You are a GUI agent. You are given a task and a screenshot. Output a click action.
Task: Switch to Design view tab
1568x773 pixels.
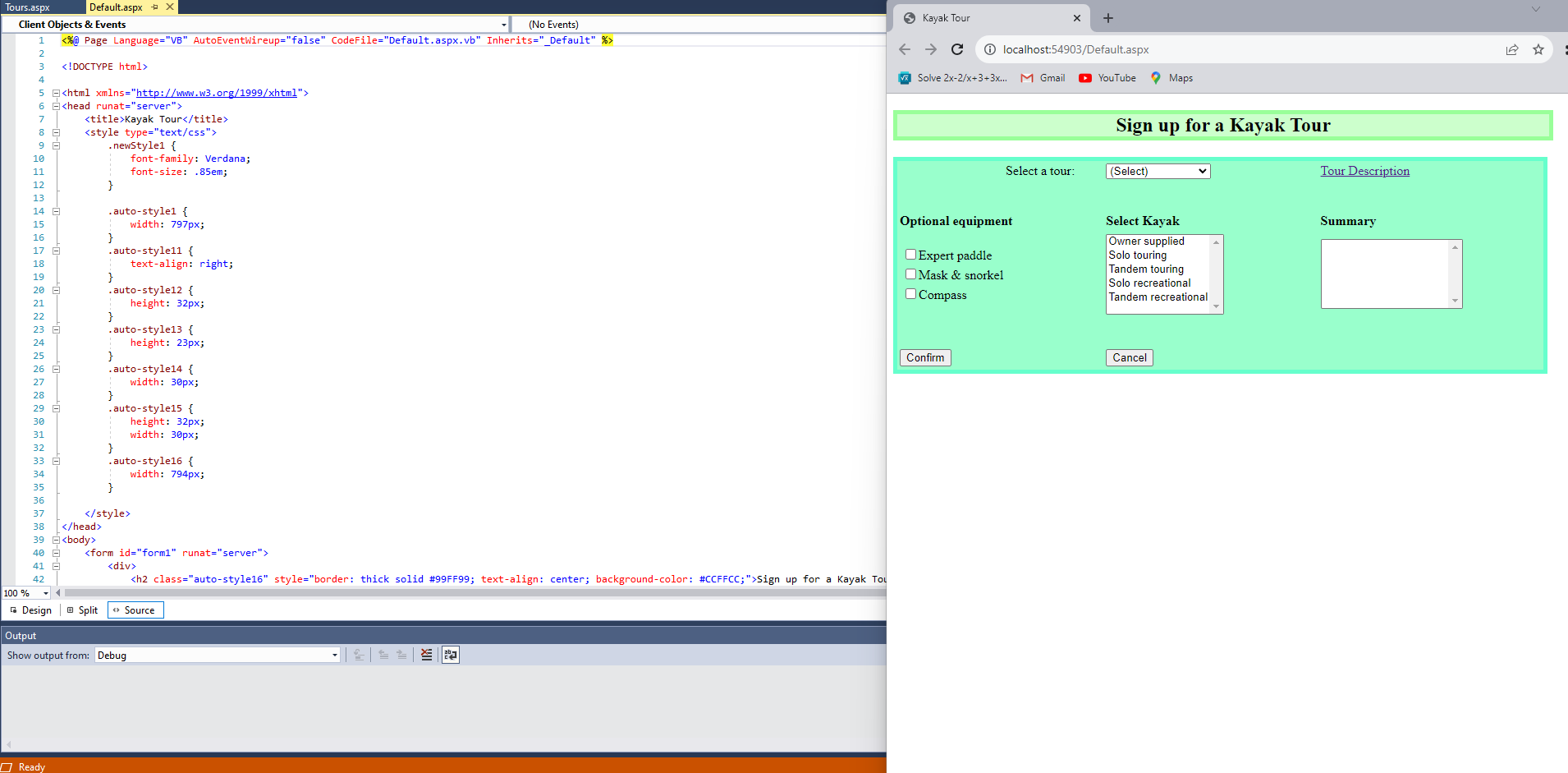pyautogui.click(x=30, y=610)
